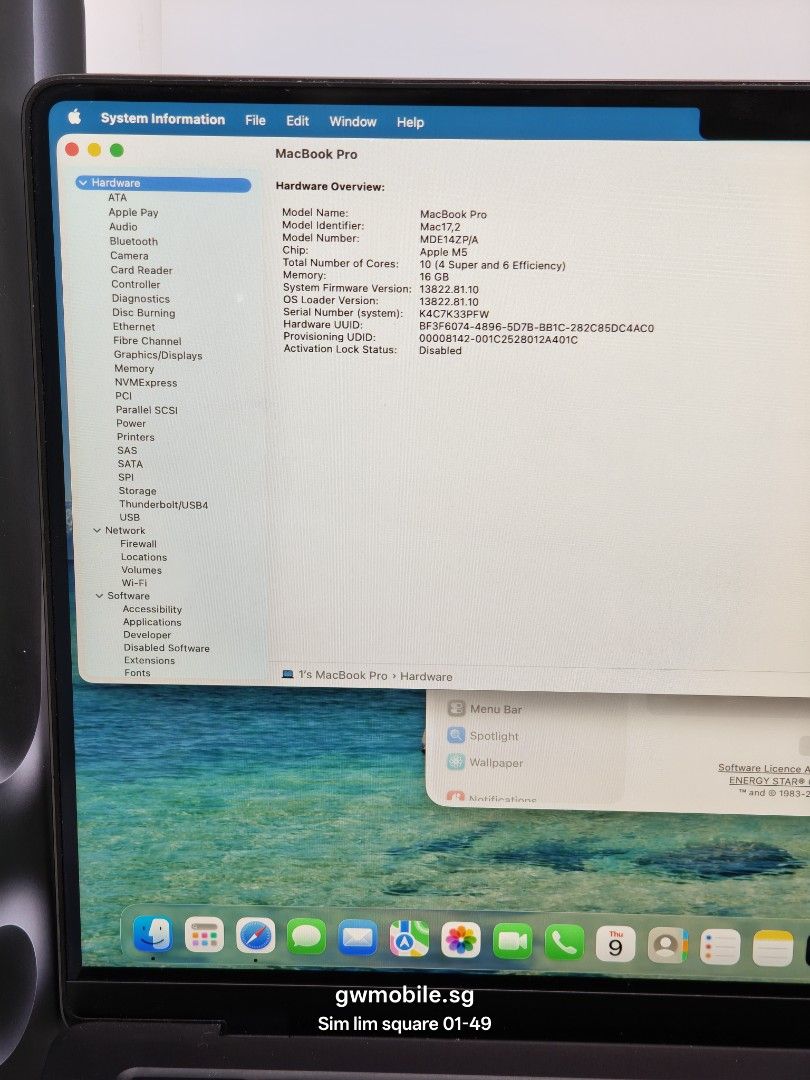Select Apple Pay in the sidebar
The height and width of the screenshot is (1080, 810).
coord(133,212)
